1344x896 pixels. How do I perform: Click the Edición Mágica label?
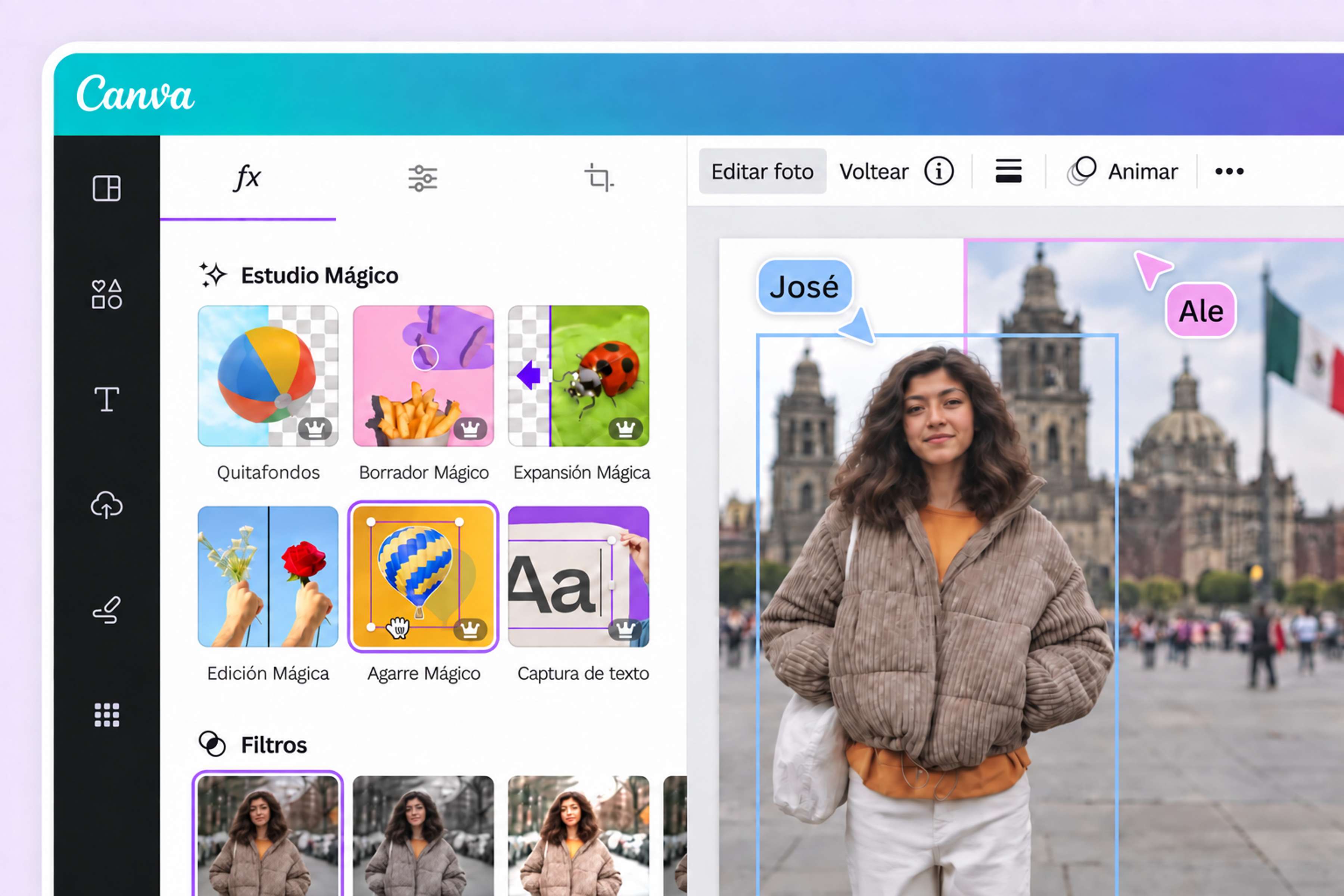(268, 673)
